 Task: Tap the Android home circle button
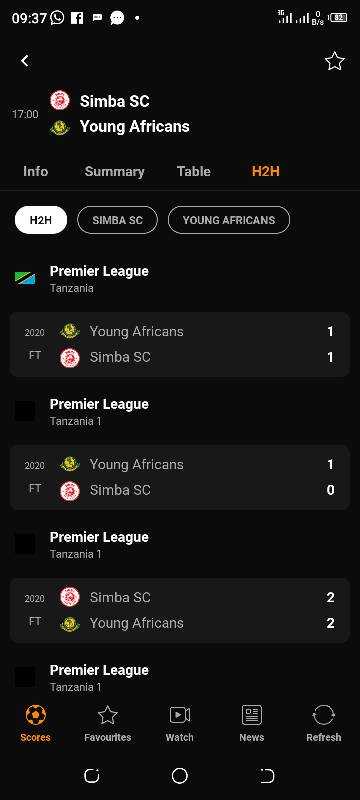pyautogui.click(x=179, y=776)
